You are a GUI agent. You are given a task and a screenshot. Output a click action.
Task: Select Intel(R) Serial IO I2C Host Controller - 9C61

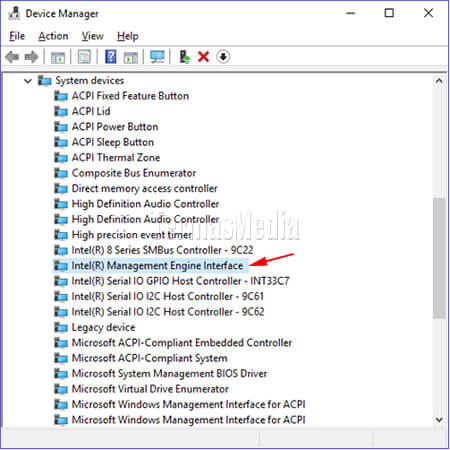(168, 296)
